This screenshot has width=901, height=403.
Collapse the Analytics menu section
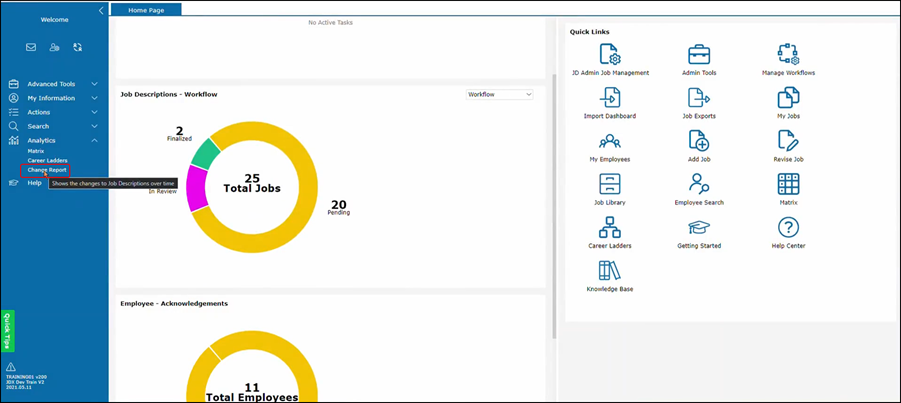coord(94,141)
